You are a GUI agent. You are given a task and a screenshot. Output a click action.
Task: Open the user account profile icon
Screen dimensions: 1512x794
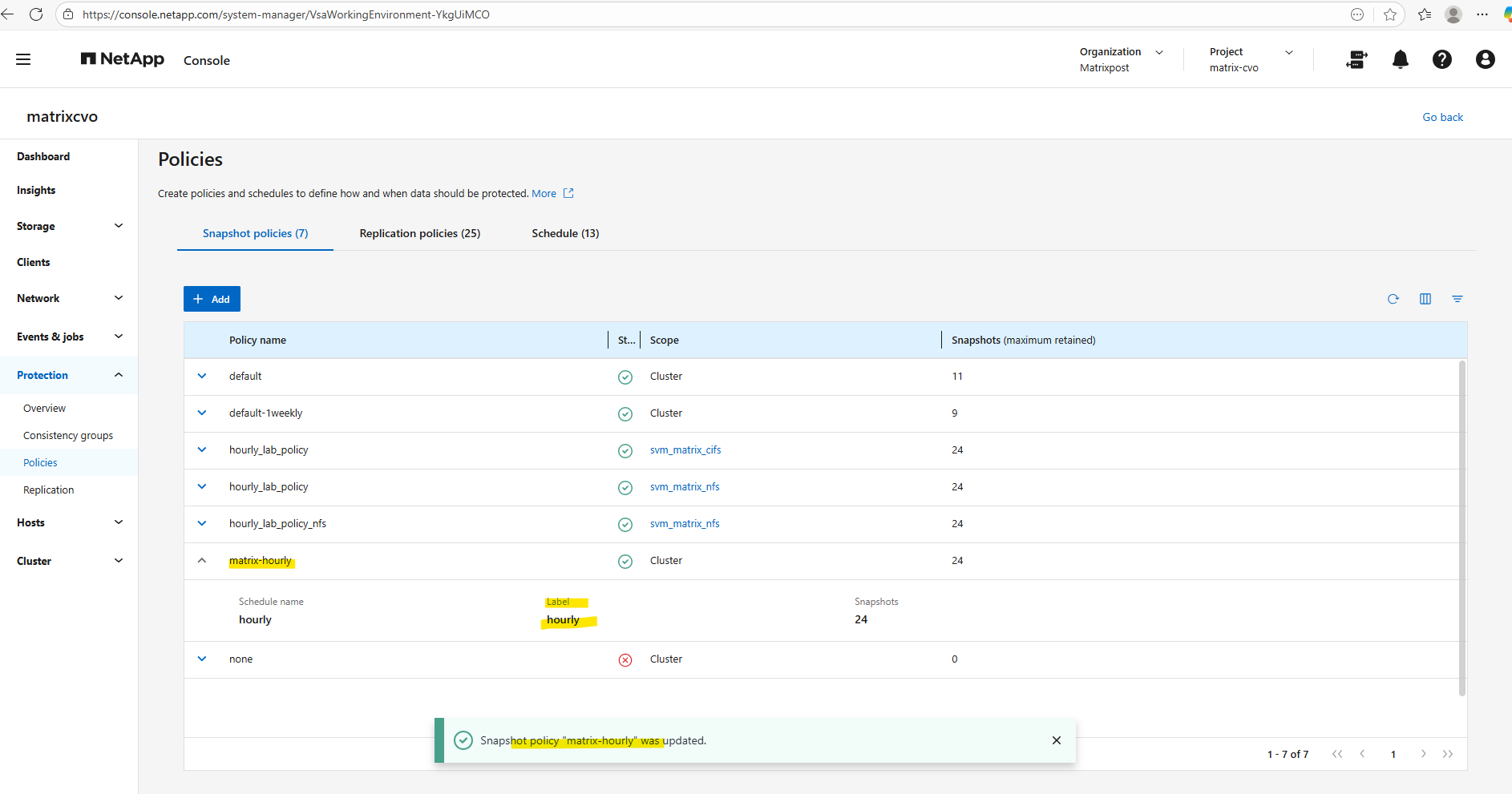pos(1485,59)
